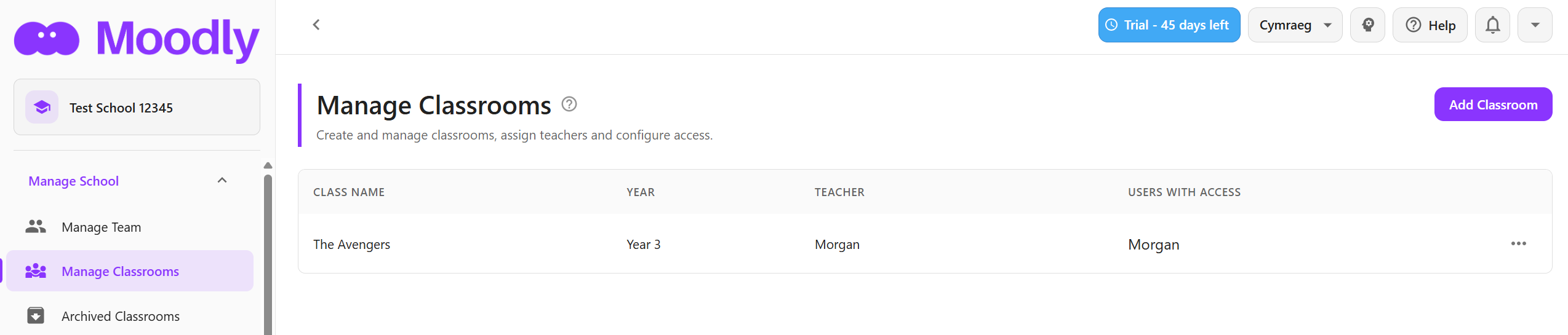This screenshot has width=1568, height=335.
Task: Collapse the Manage School section
Action: [222, 181]
